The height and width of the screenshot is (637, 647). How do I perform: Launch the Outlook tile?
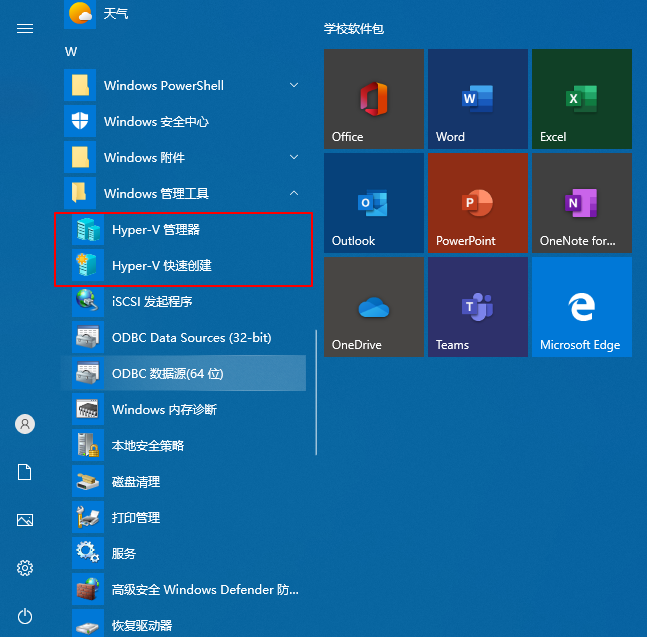tap(373, 203)
